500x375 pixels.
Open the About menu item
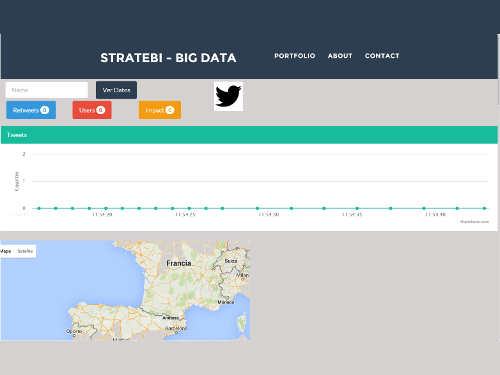pyautogui.click(x=340, y=56)
